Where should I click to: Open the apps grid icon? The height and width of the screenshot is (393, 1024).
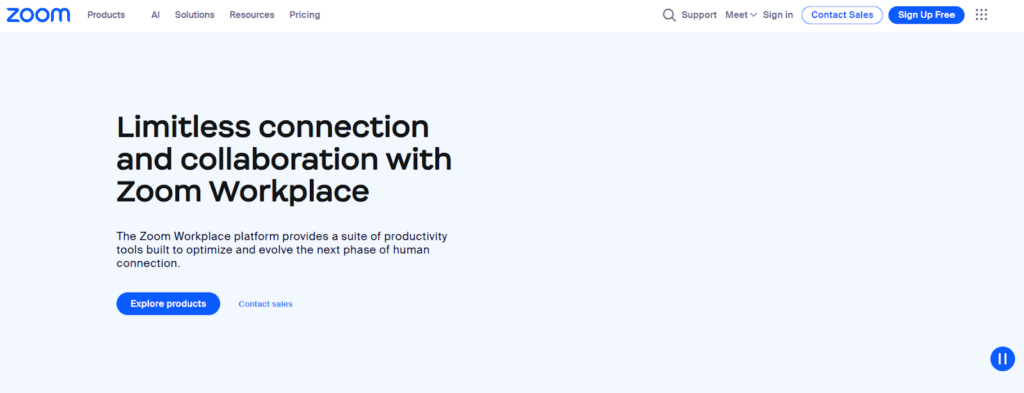point(981,14)
